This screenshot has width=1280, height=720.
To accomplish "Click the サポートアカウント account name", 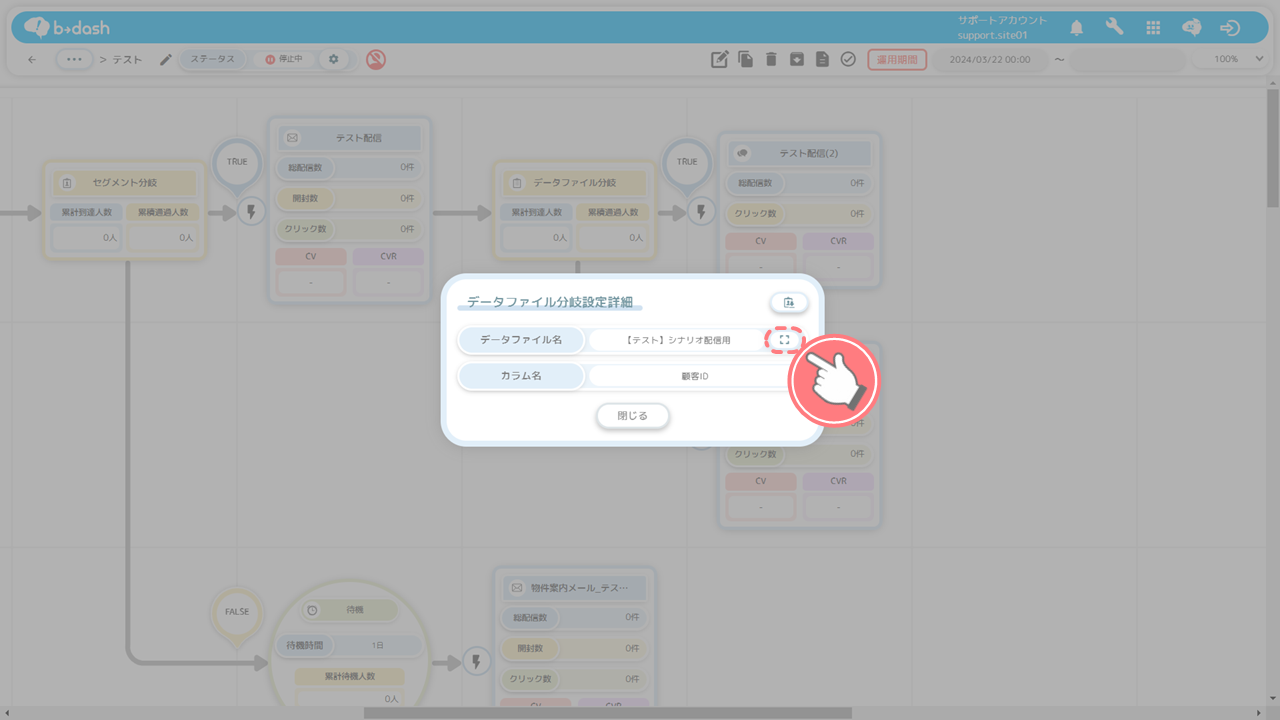I will coord(1003,20).
